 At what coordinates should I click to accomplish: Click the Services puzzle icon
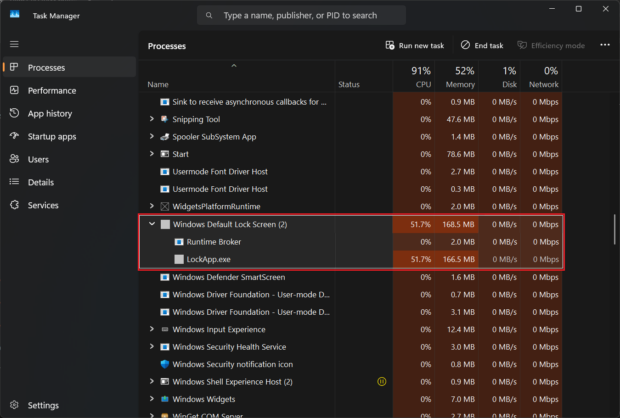click(14, 205)
